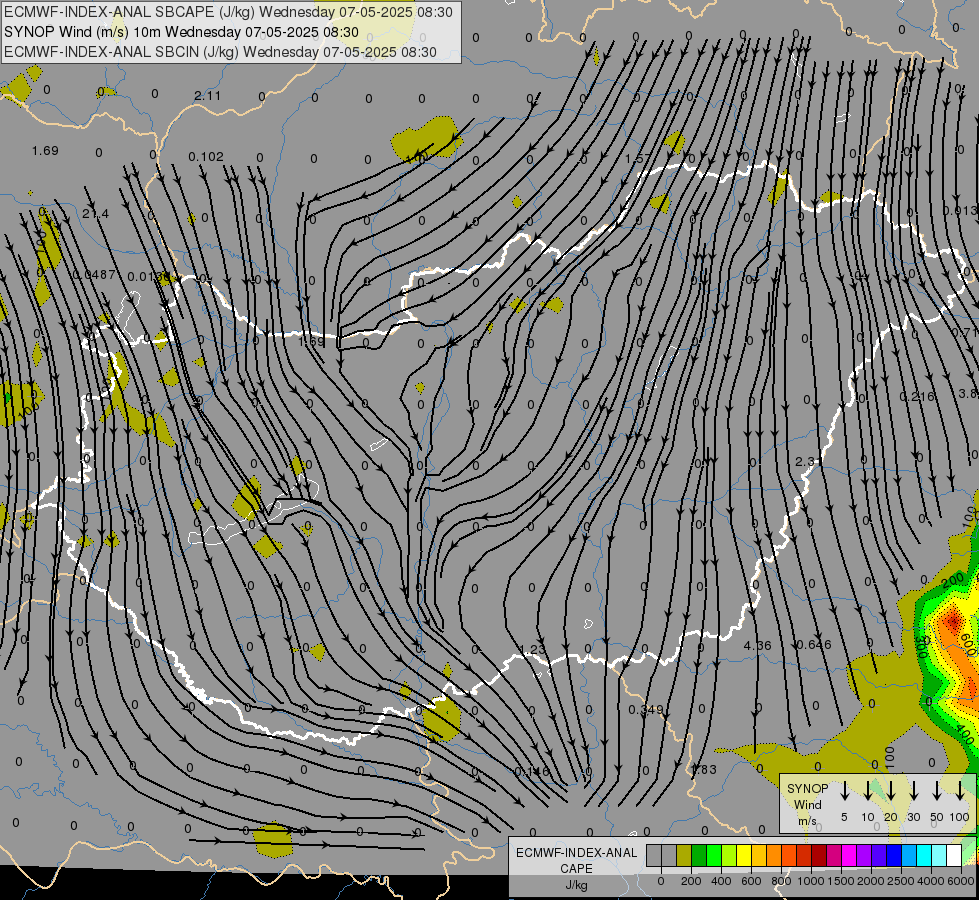The height and width of the screenshot is (900, 979).
Task: Click the 1500 tick label on CAPE scale
Action: click(841, 881)
